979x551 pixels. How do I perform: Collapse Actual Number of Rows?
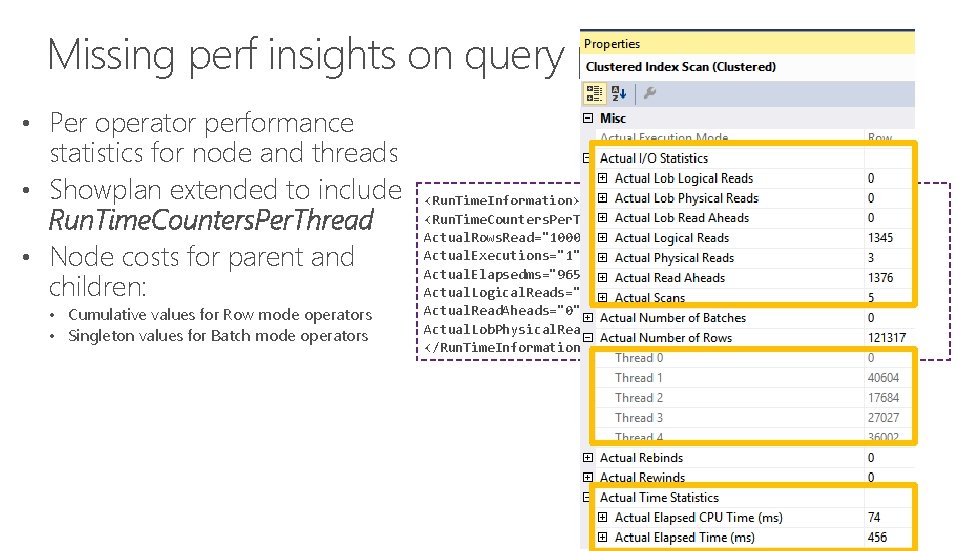587,338
